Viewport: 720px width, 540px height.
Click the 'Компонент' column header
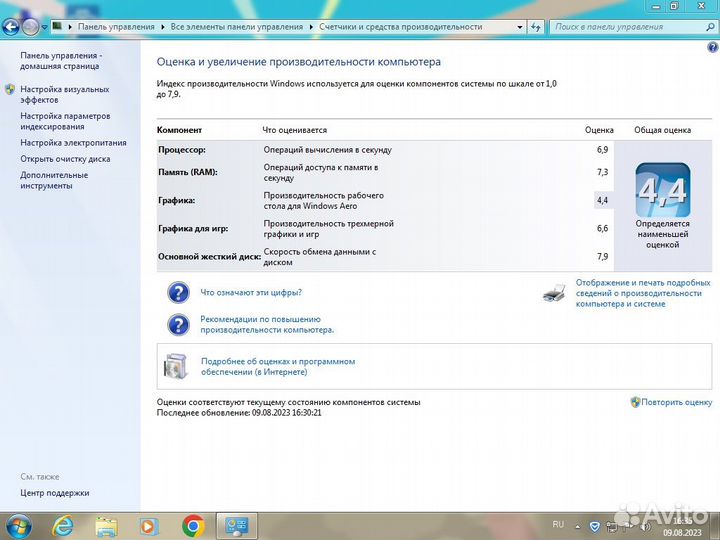(x=180, y=130)
